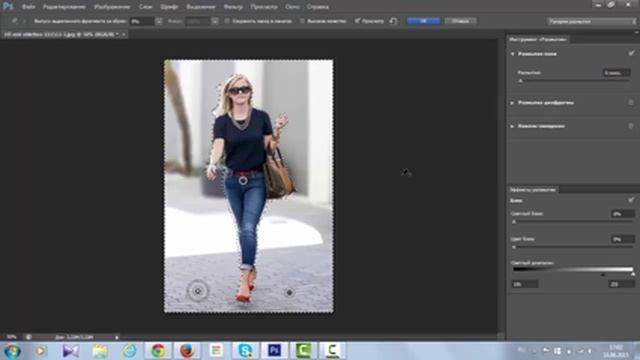Screen dimensions: 640x360
Task: Click the Светлый боке slider
Action: pyautogui.click(x=573, y=222)
